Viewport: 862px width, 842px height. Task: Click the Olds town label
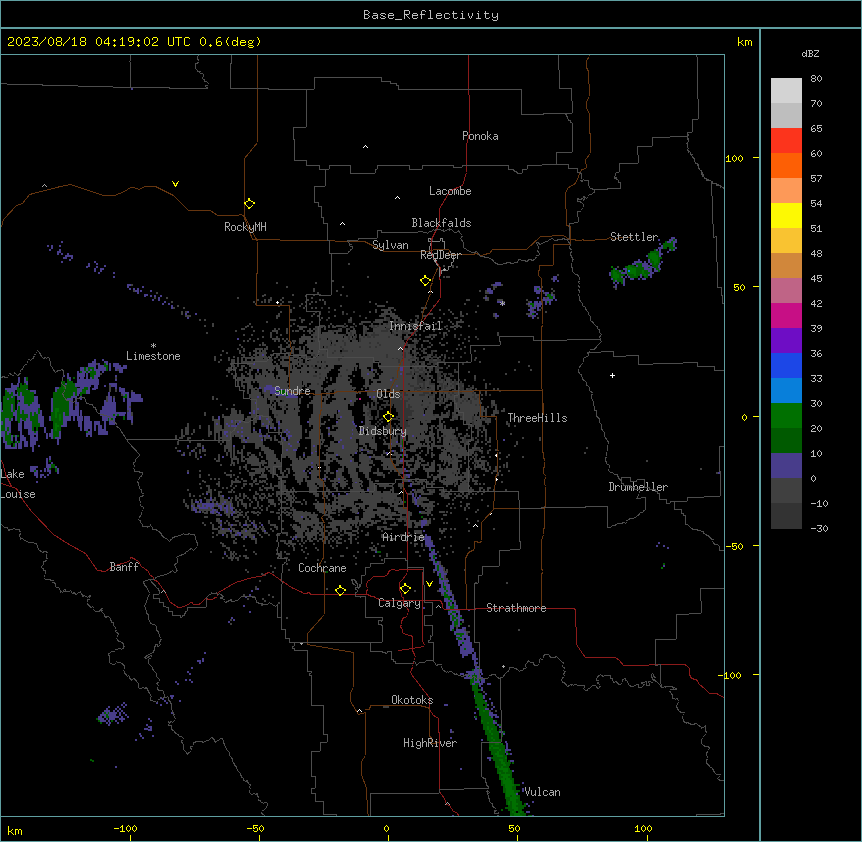pos(388,394)
